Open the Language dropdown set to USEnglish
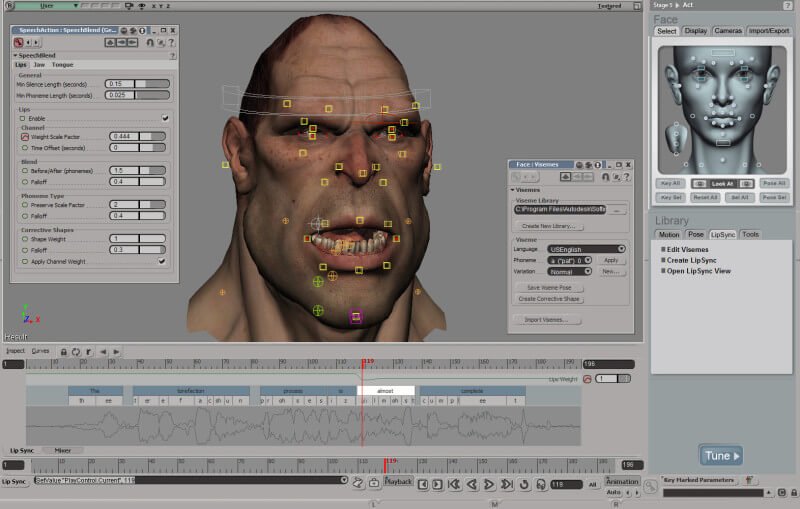 click(586, 248)
